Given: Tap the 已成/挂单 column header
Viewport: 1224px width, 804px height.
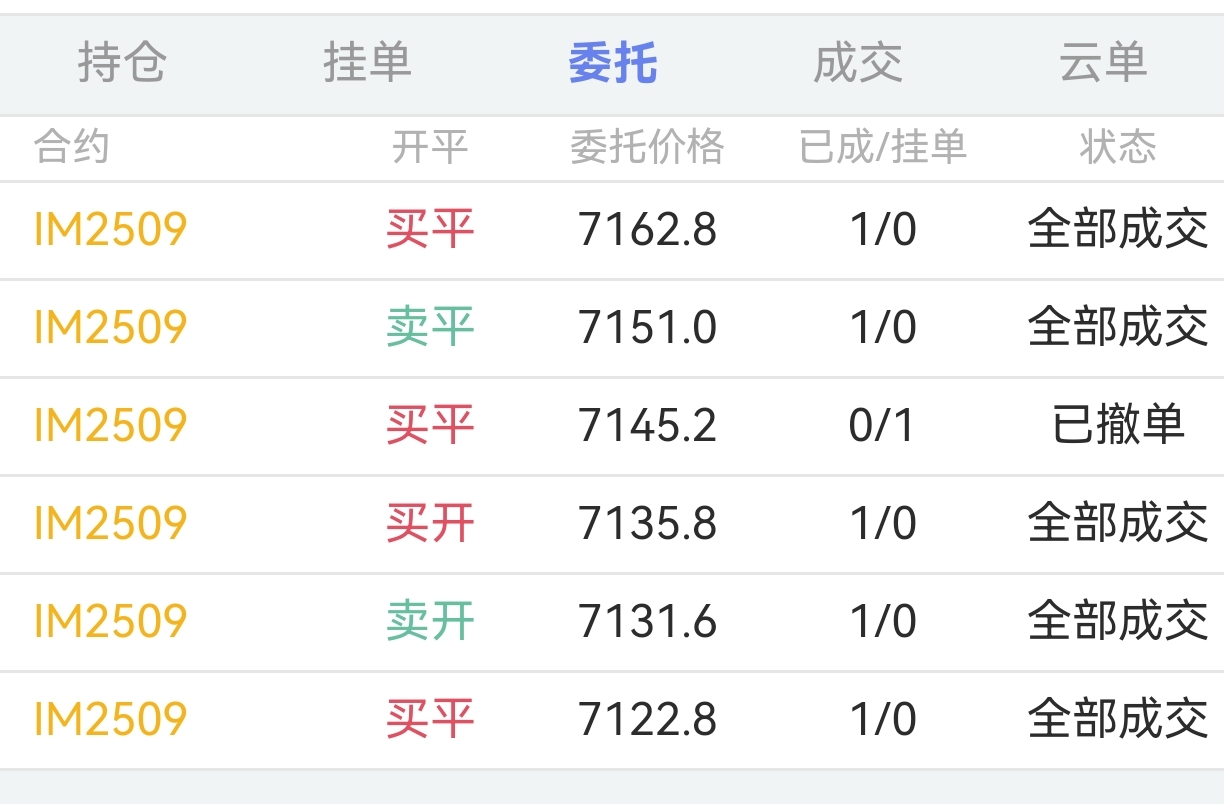Looking at the screenshot, I should click(x=883, y=147).
